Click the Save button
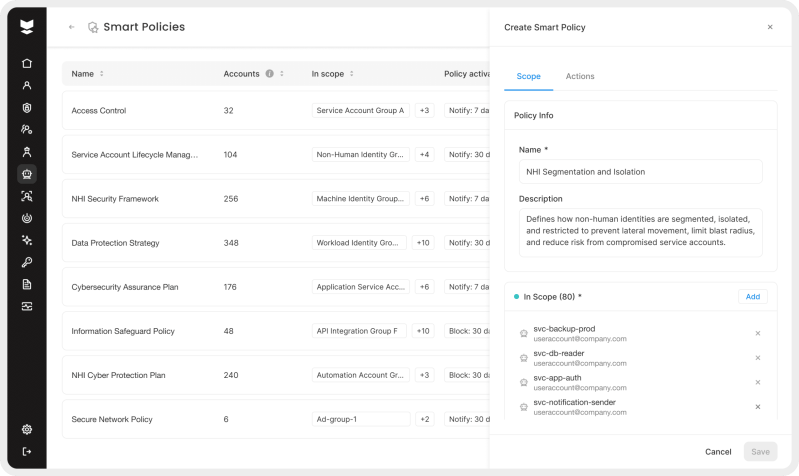Image resolution: width=799 pixels, height=476 pixels. tap(760, 452)
